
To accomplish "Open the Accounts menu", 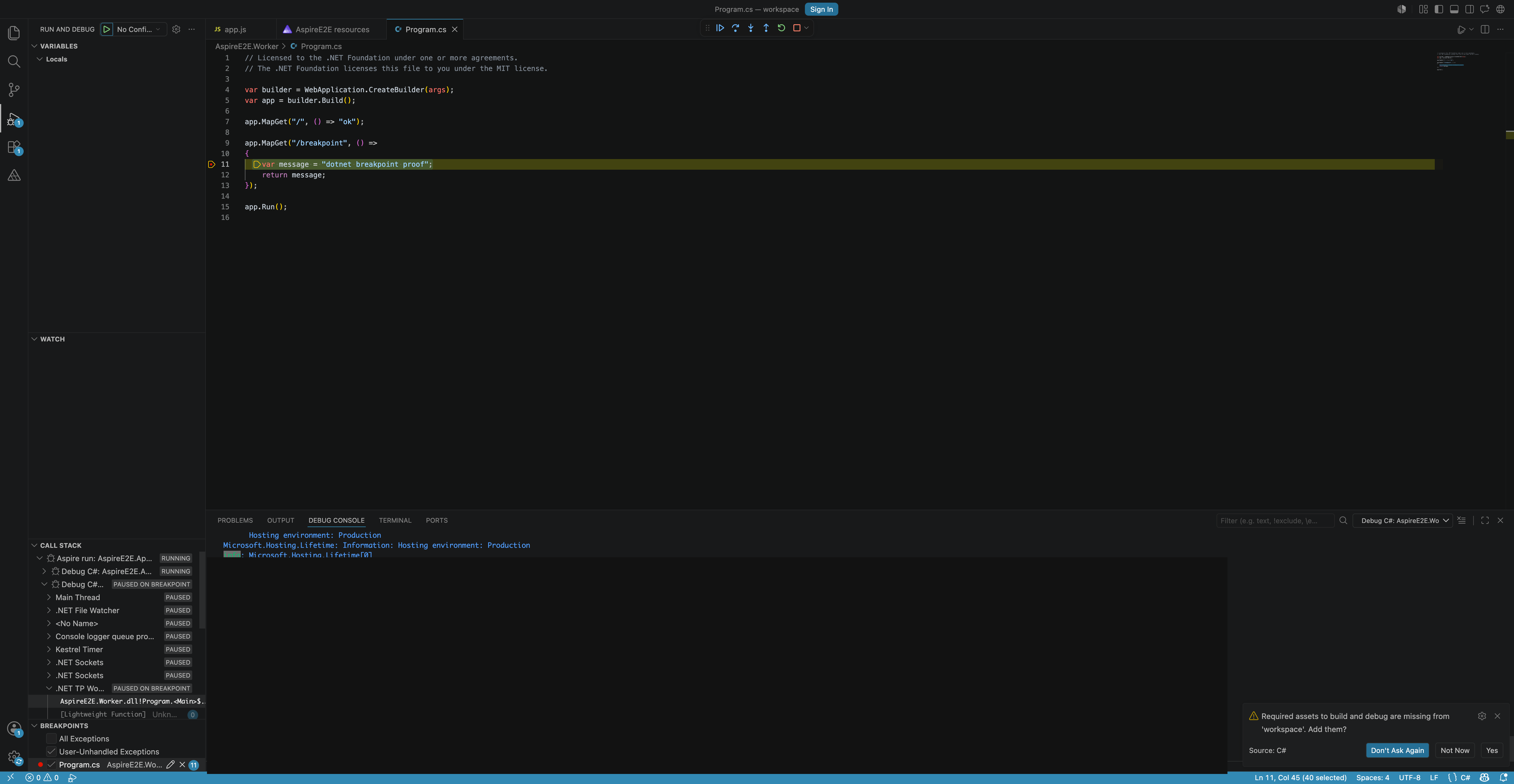I will click(x=14, y=729).
